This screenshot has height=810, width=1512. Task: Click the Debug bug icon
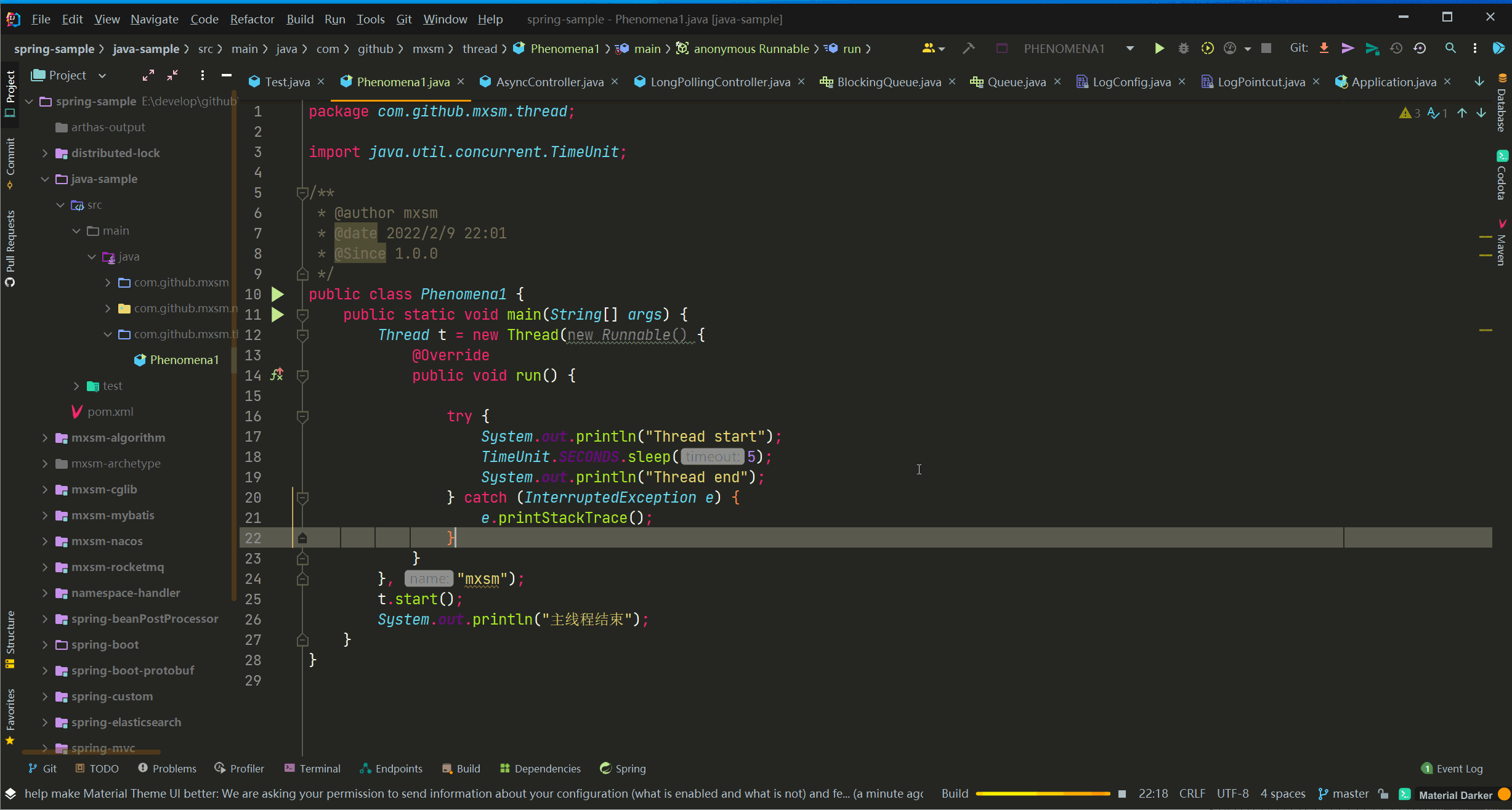click(x=1183, y=49)
